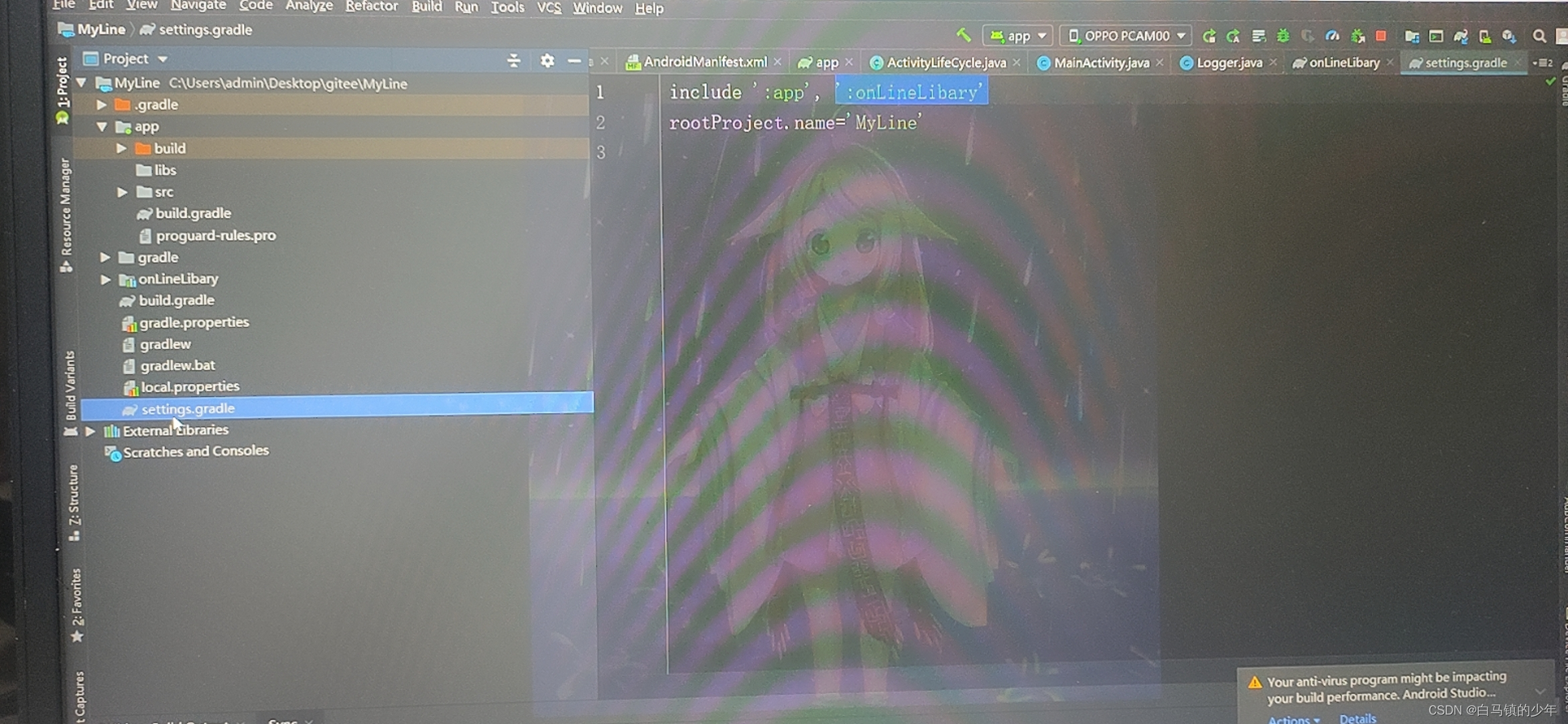Image resolution: width=1568 pixels, height=724 pixels.
Task: Expand the onLineLibary module folder
Action: click(x=105, y=280)
